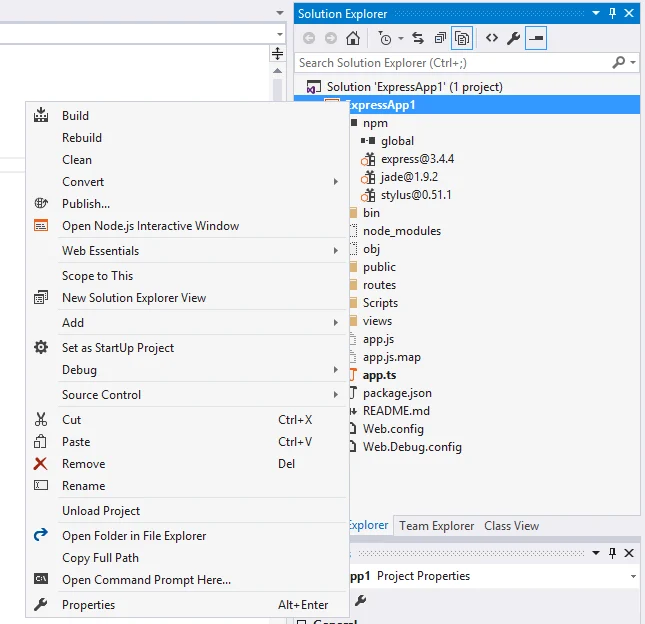645x624 pixels.
Task: Click the Sync with Active Document icon
Action: click(x=418, y=38)
